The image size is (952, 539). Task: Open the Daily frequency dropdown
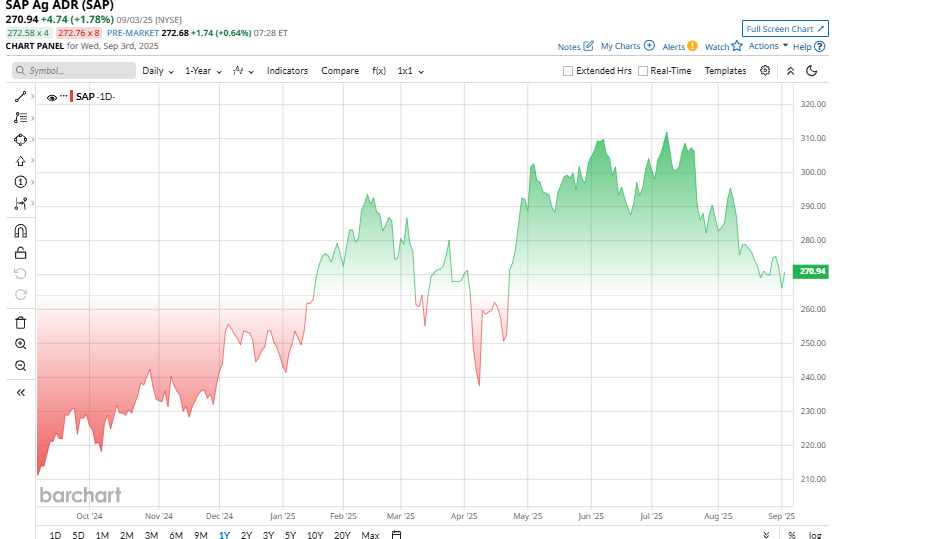158,71
